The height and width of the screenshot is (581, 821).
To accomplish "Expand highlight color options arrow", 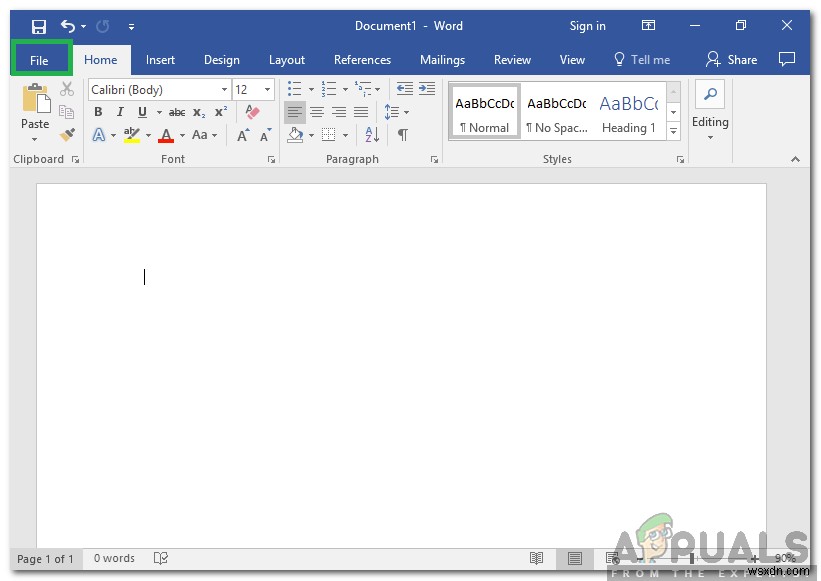I will (149, 136).
